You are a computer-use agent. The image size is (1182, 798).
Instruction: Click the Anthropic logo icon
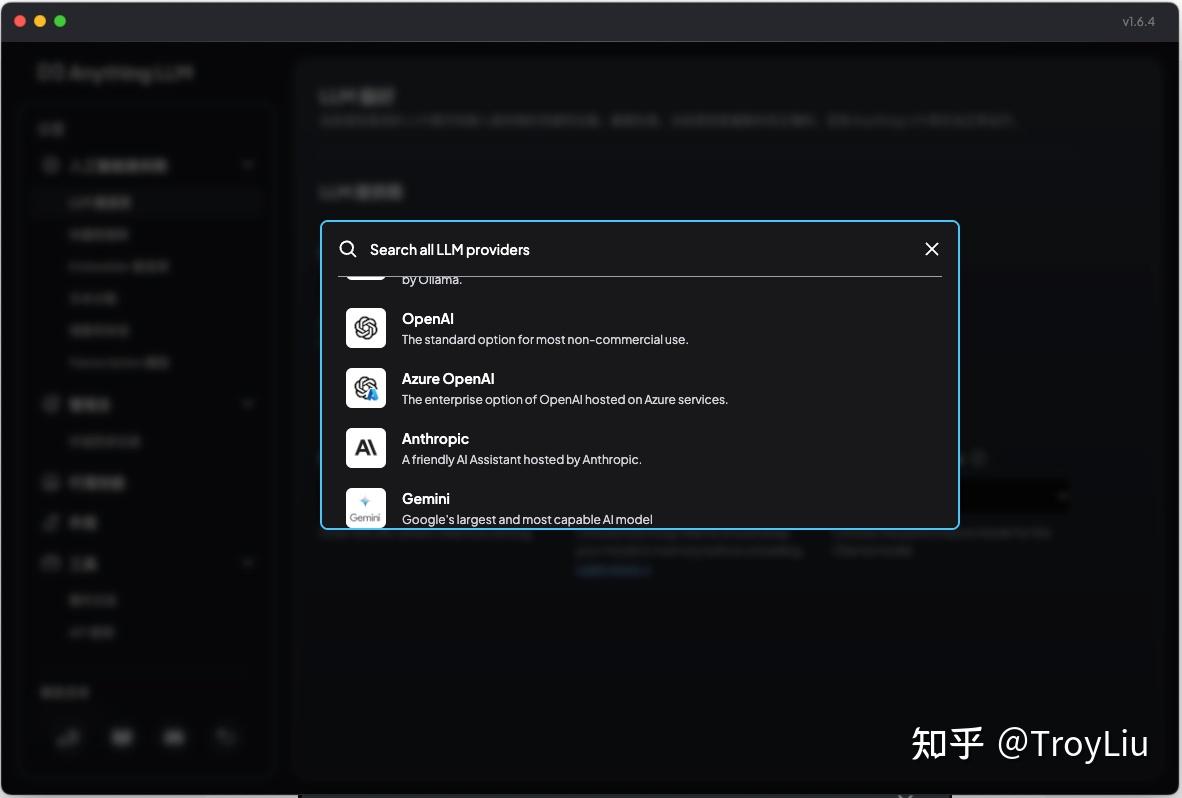pos(366,448)
